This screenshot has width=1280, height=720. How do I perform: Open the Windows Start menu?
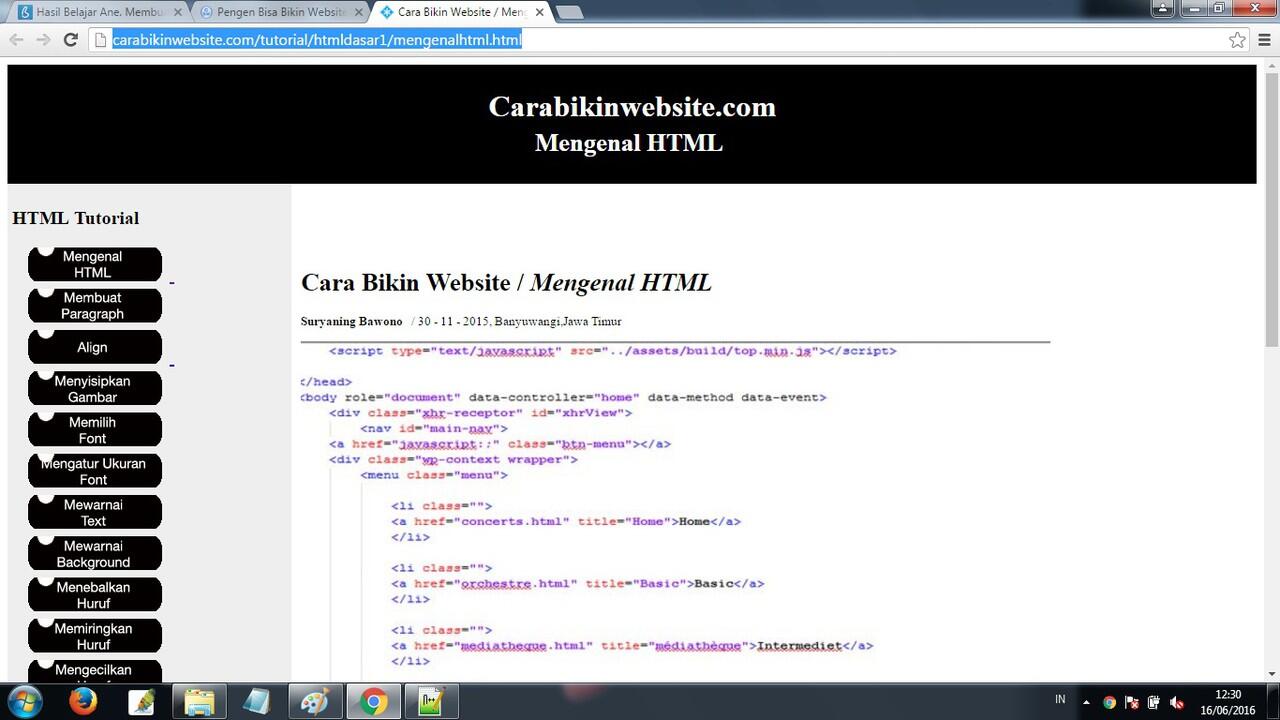(24, 702)
